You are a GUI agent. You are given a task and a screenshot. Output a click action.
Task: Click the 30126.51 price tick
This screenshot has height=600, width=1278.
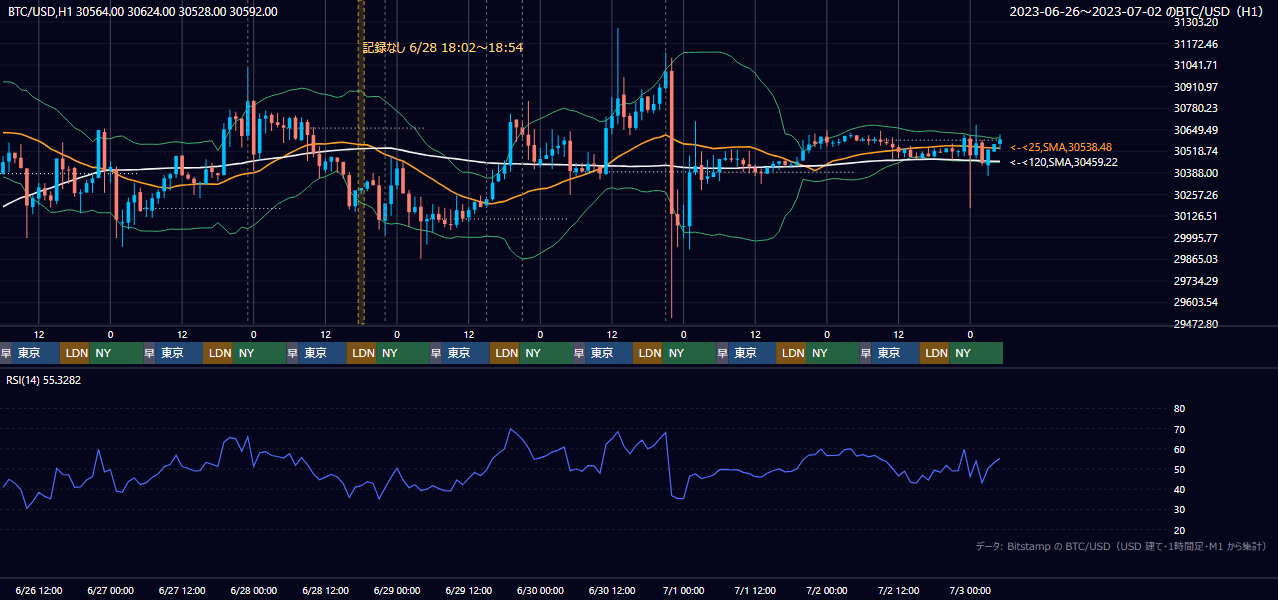click(x=1195, y=216)
